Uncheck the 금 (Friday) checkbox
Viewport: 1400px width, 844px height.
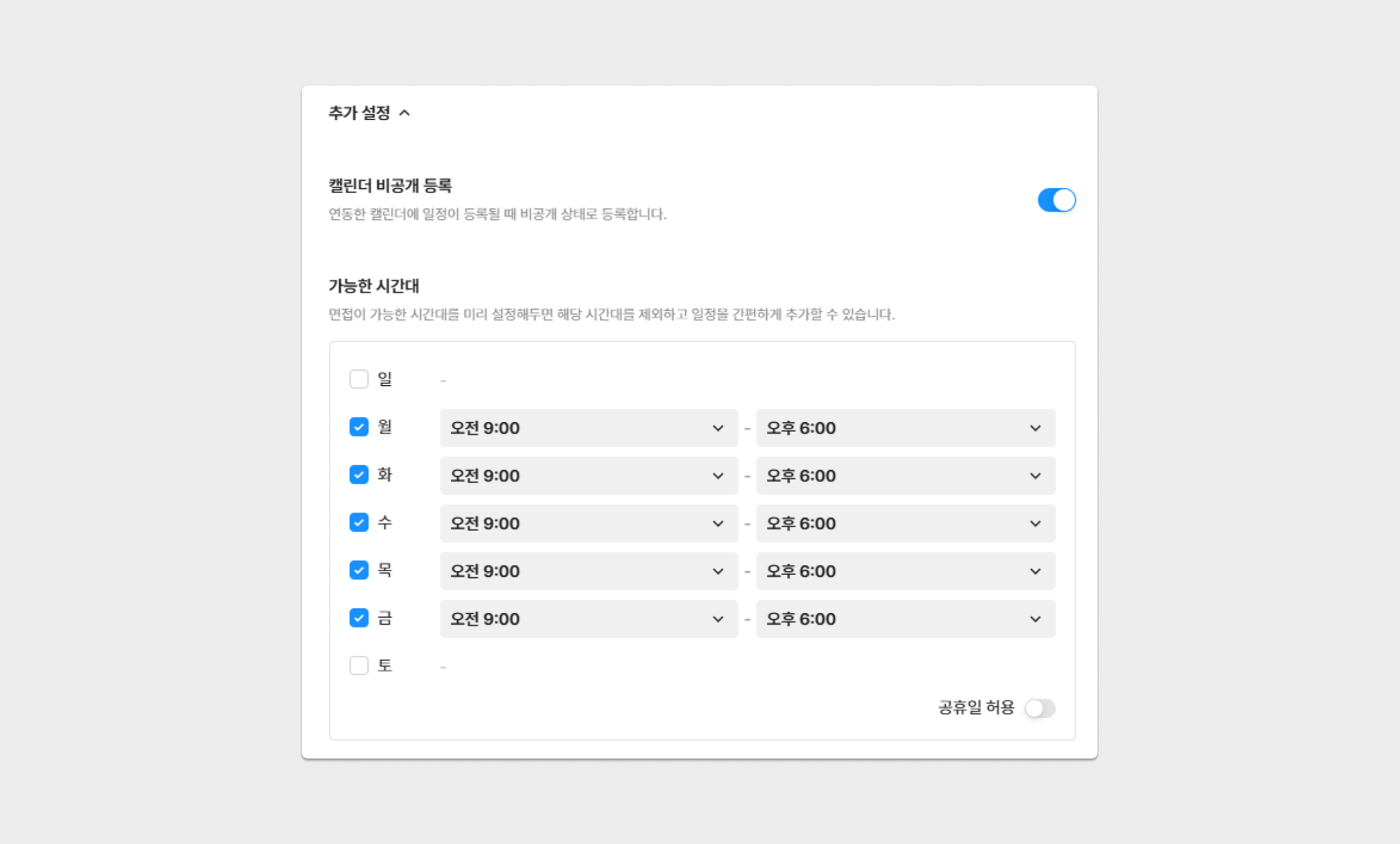[359, 618]
